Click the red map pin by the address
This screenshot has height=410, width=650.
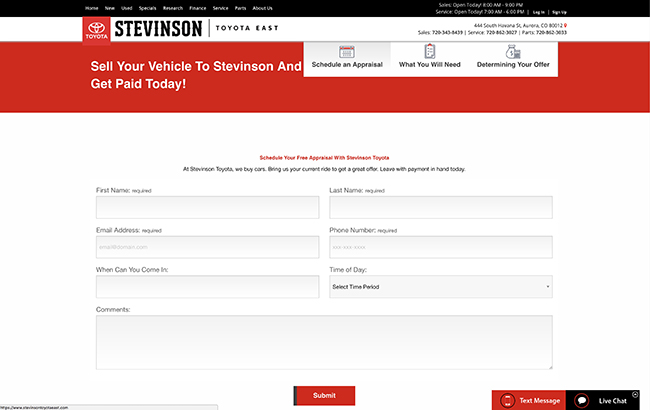(x=565, y=24)
